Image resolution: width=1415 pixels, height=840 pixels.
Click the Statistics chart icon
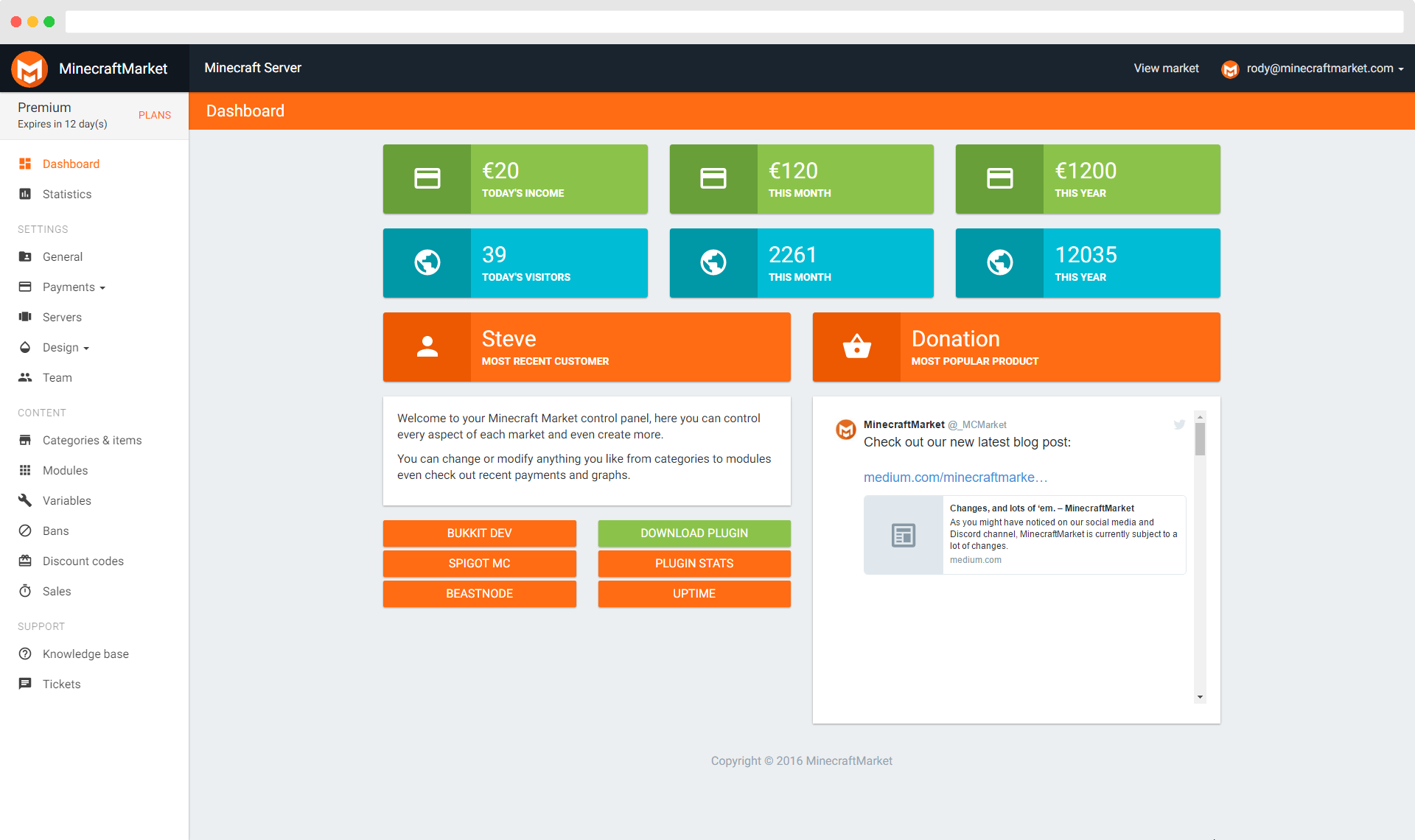pyautogui.click(x=25, y=194)
